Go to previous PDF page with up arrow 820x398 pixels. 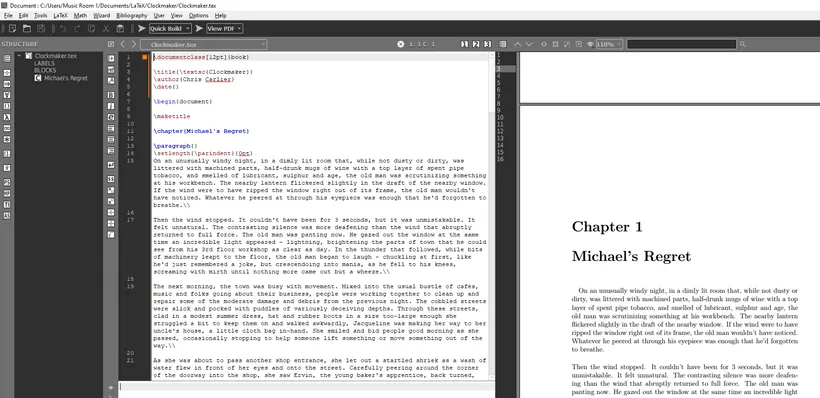click(x=518, y=44)
